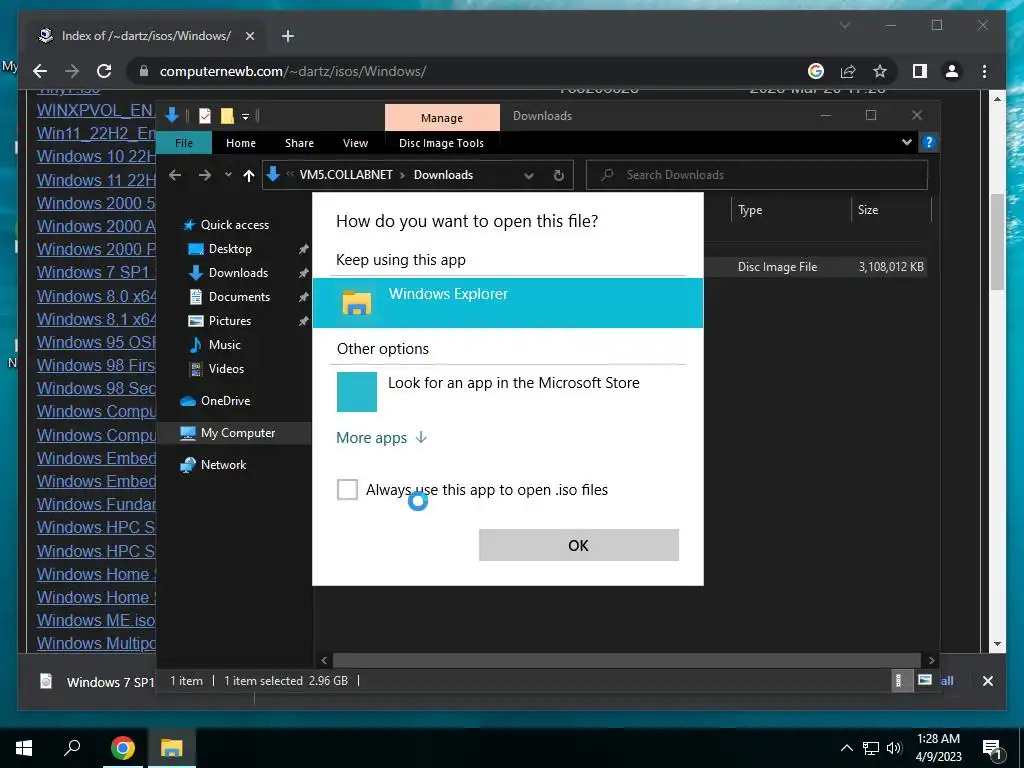The height and width of the screenshot is (768, 1024).
Task: Open notification center icon
Action: pos(991,749)
